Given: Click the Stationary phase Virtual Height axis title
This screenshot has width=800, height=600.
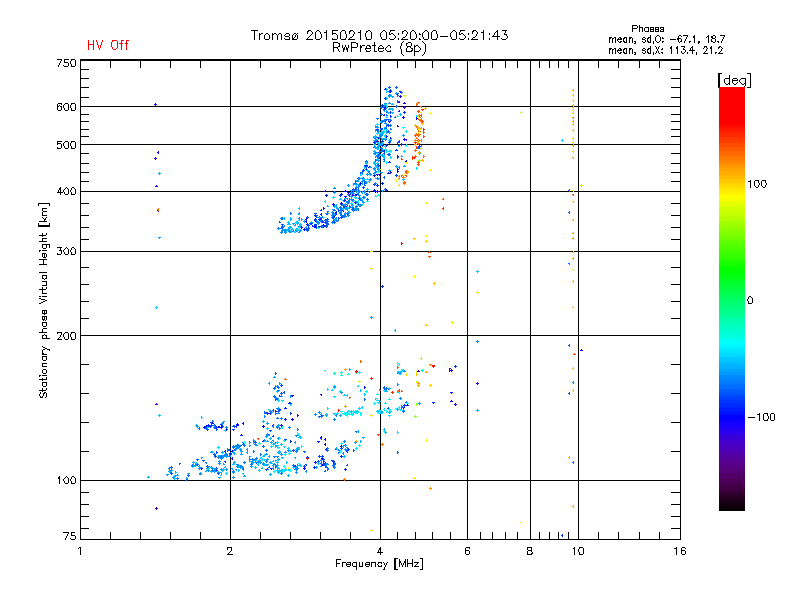Looking at the screenshot, I should point(43,300).
